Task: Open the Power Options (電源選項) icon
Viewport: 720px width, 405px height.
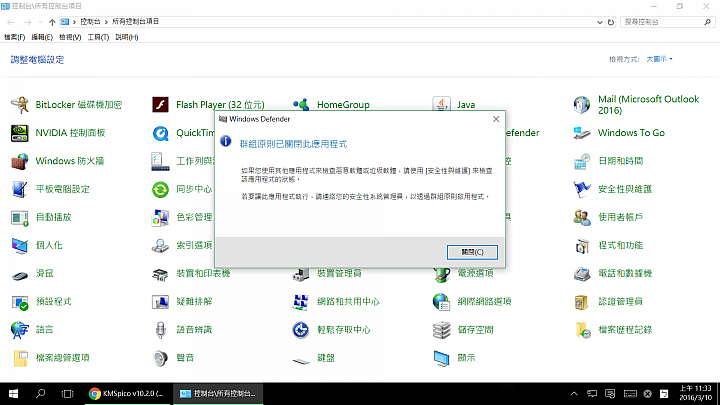Action: [441, 275]
